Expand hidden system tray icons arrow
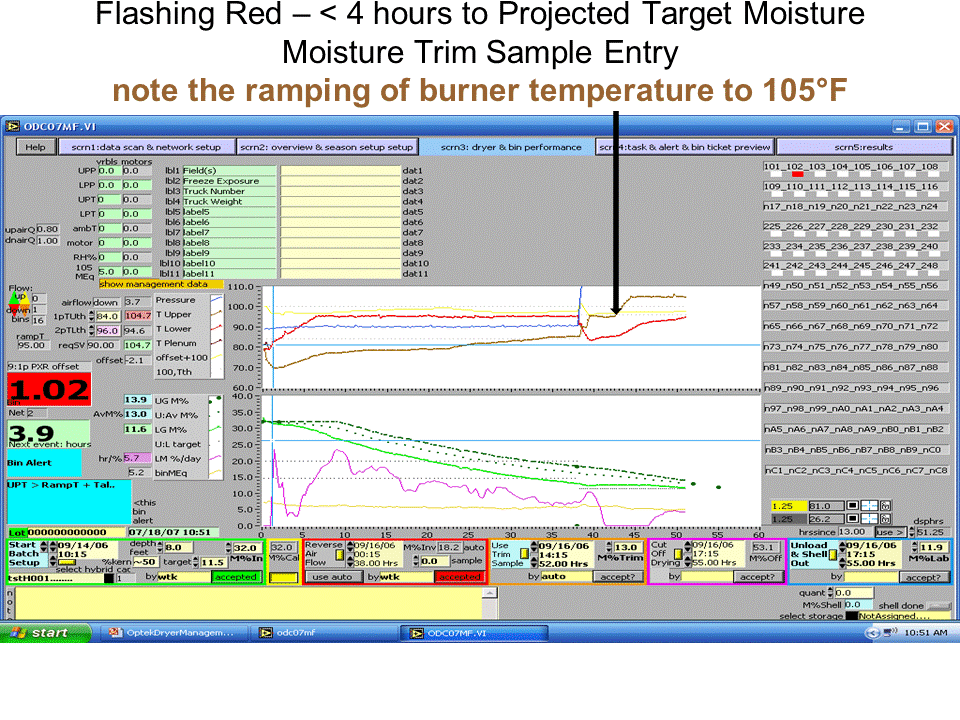 [x=873, y=632]
